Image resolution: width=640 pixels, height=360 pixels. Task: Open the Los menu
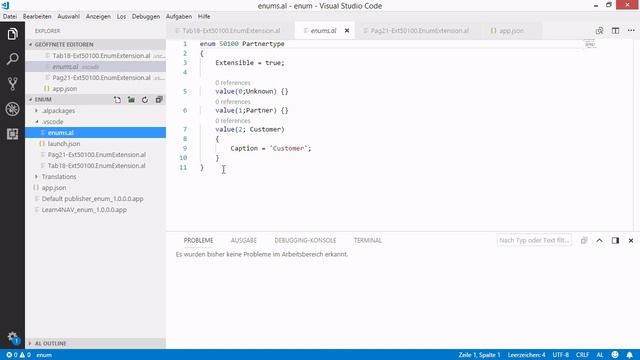(x=121, y=16)
